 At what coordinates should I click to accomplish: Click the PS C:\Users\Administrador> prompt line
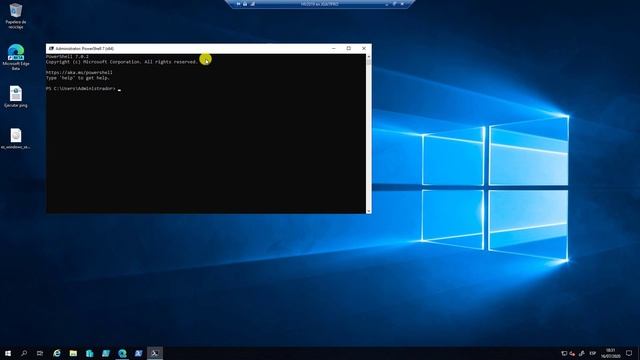click(81, 88)
